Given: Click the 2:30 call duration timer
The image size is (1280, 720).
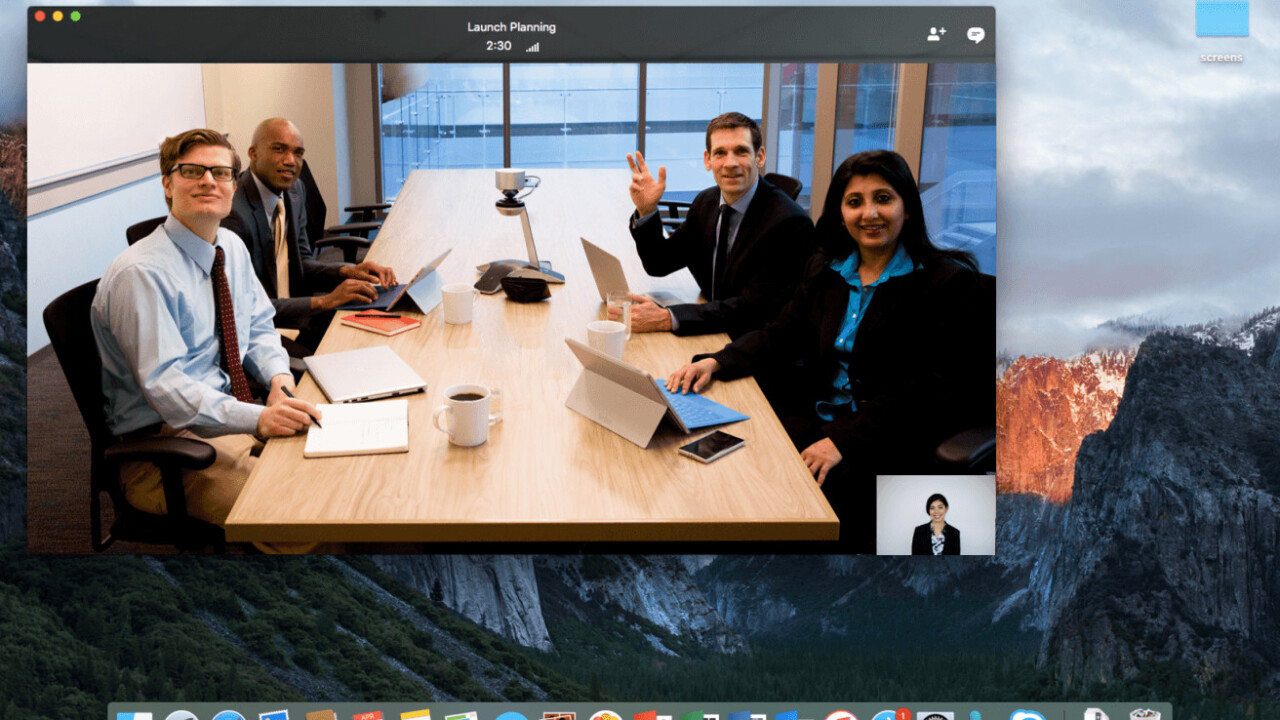Looking at the screenshot, I should [498, 46].
